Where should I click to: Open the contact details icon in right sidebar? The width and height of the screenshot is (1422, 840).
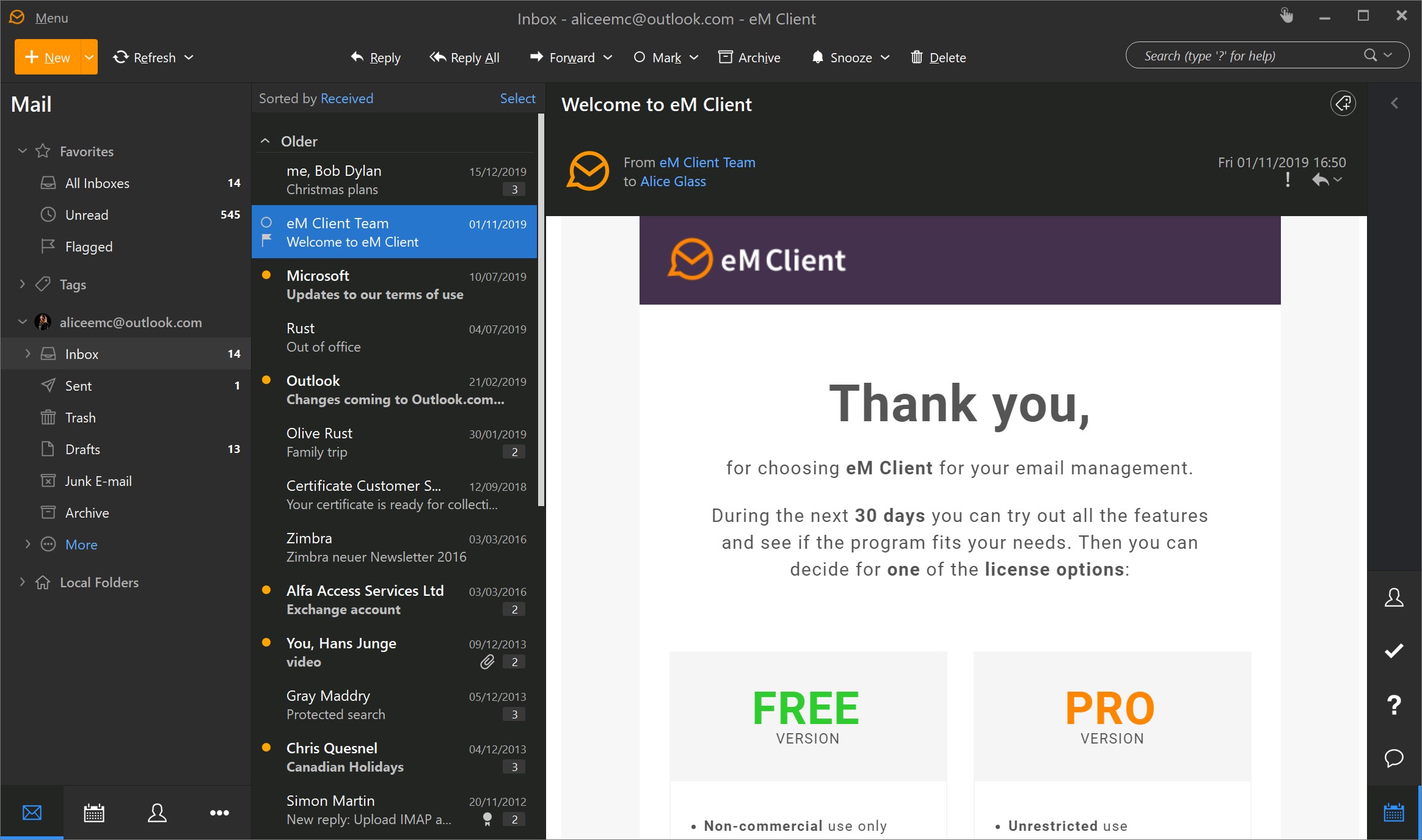[1393, 597]
